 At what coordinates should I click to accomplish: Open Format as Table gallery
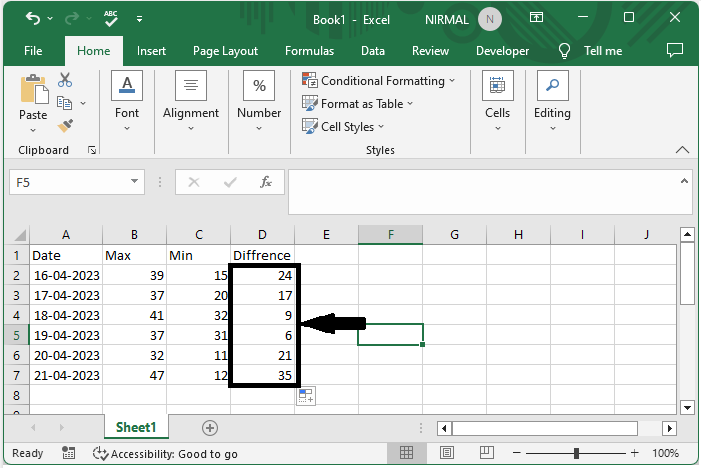[357, 104]
